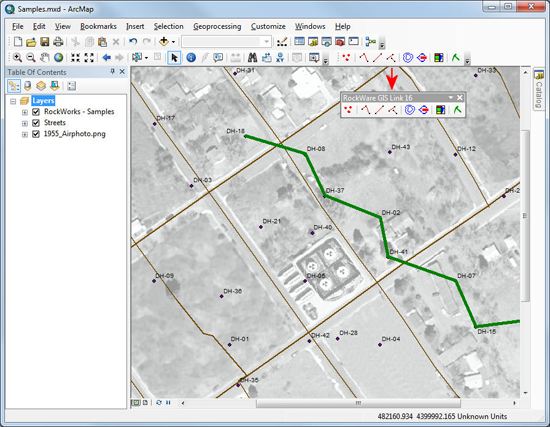550x427 pixels.
Task: Open the Find binoculars tool
Action: click(x=252, y=58)
